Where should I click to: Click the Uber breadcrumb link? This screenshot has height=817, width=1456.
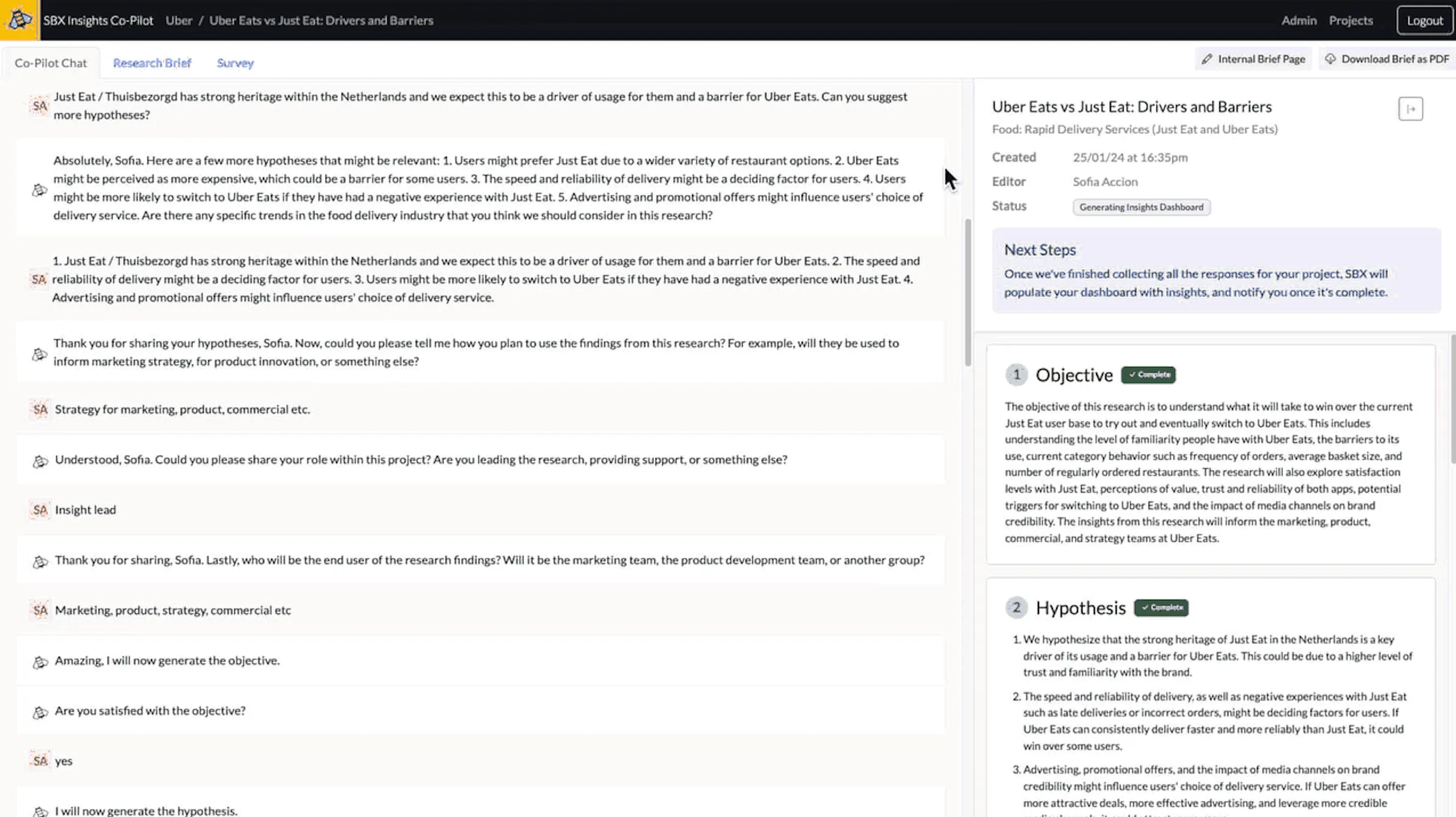click(178, 20)
